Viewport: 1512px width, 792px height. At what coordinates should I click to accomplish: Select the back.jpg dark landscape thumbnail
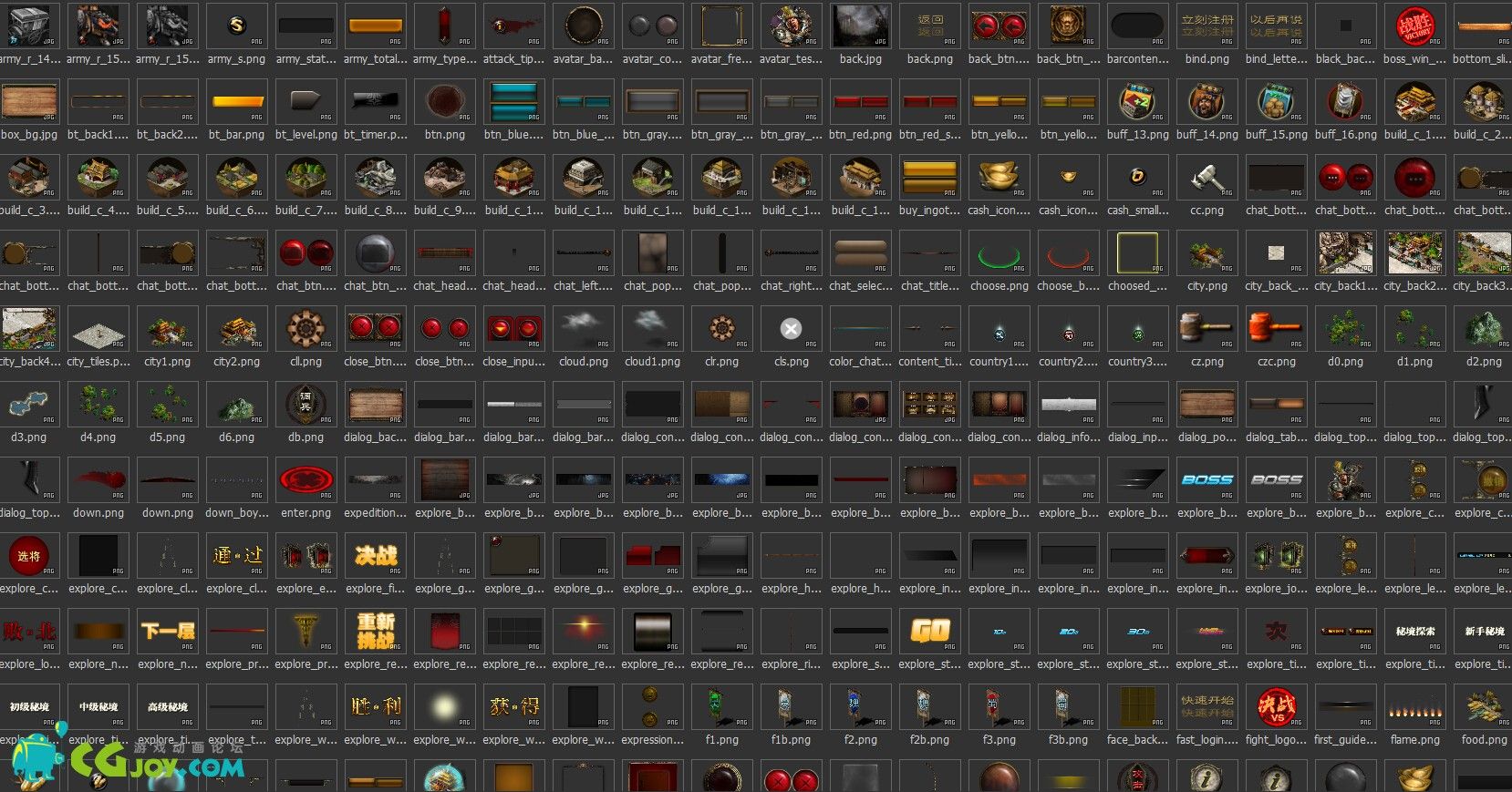coord(861,26)
